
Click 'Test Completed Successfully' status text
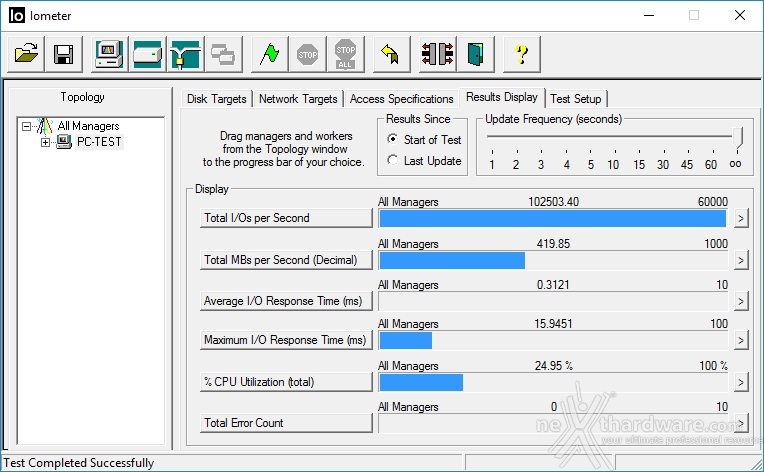pos(79,463)
